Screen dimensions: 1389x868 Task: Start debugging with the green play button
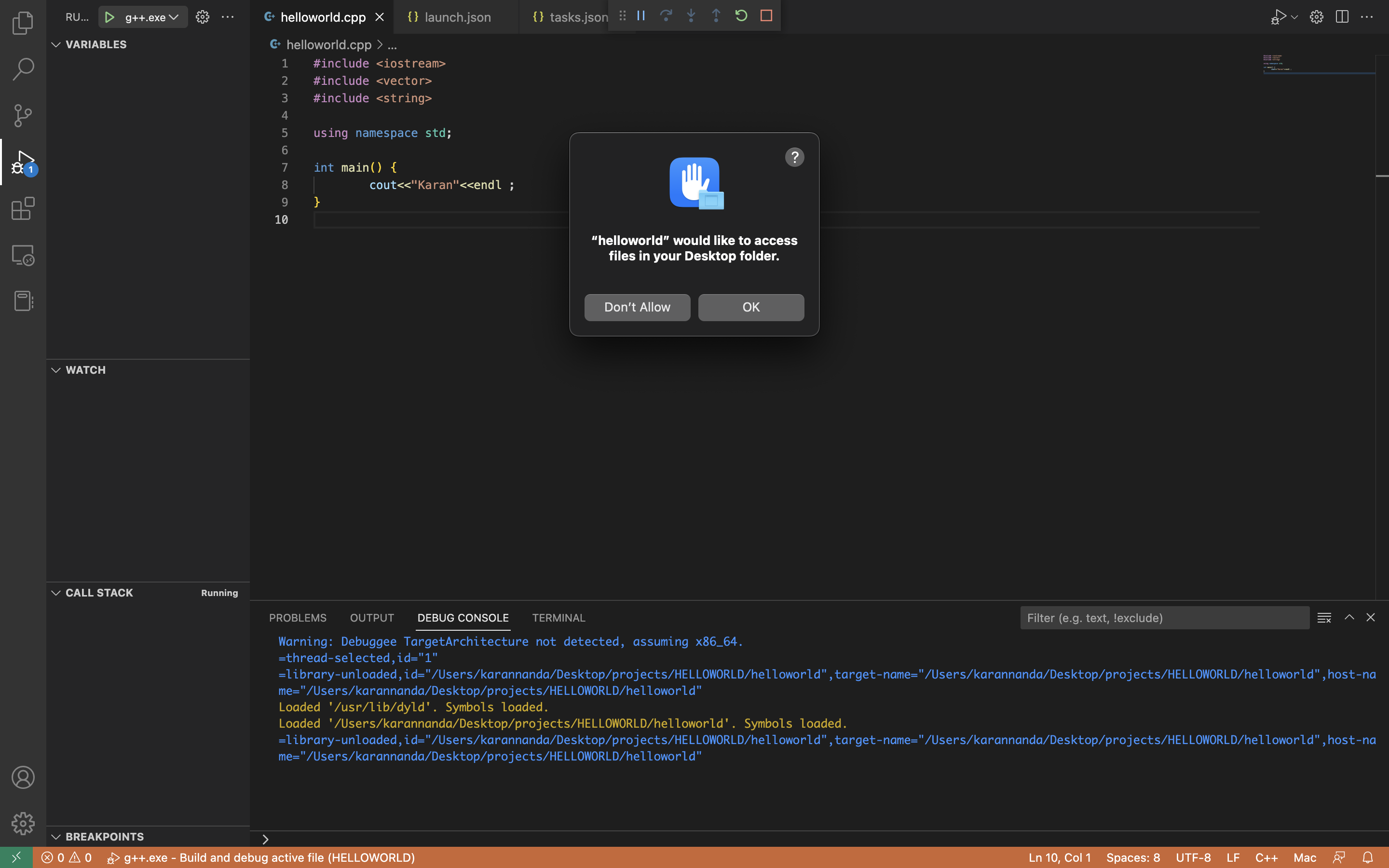109,17
